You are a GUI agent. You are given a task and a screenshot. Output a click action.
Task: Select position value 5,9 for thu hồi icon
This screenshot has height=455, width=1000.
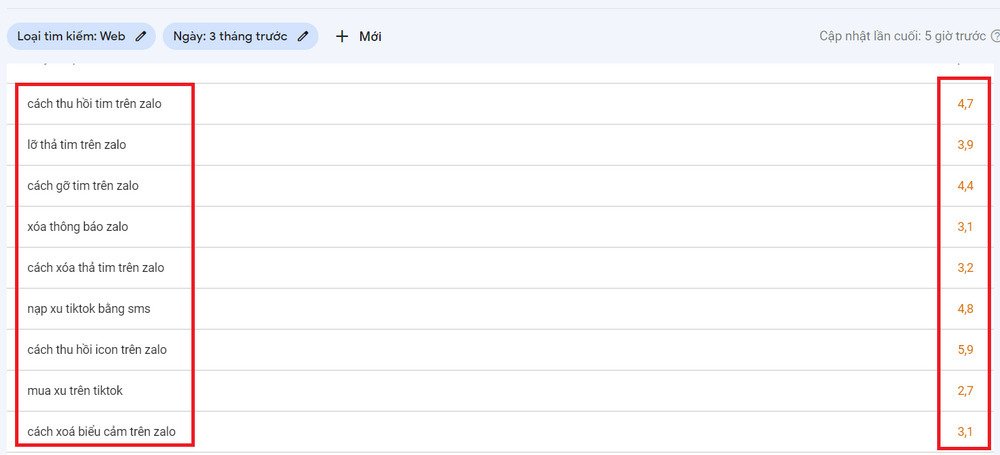[x=965, y=350]
